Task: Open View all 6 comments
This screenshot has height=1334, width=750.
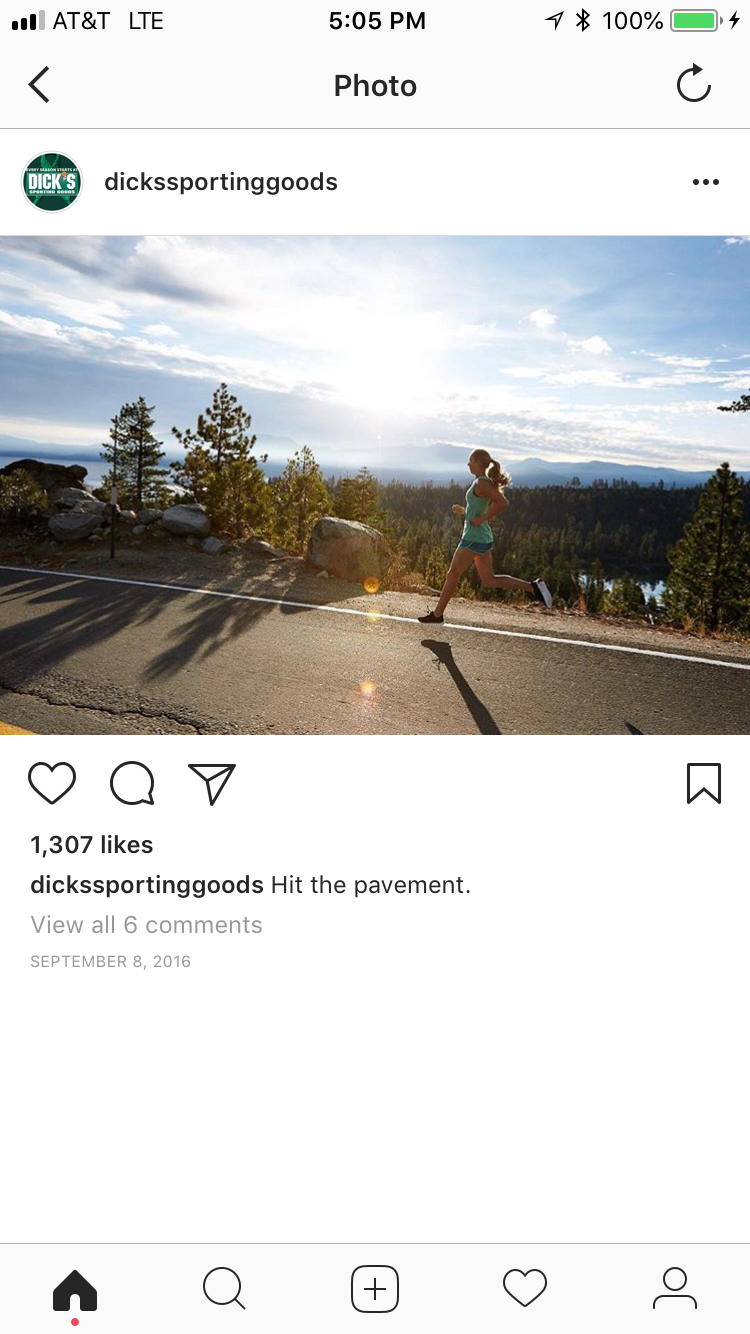Action: pyautogui.click(x=146, y=925)
